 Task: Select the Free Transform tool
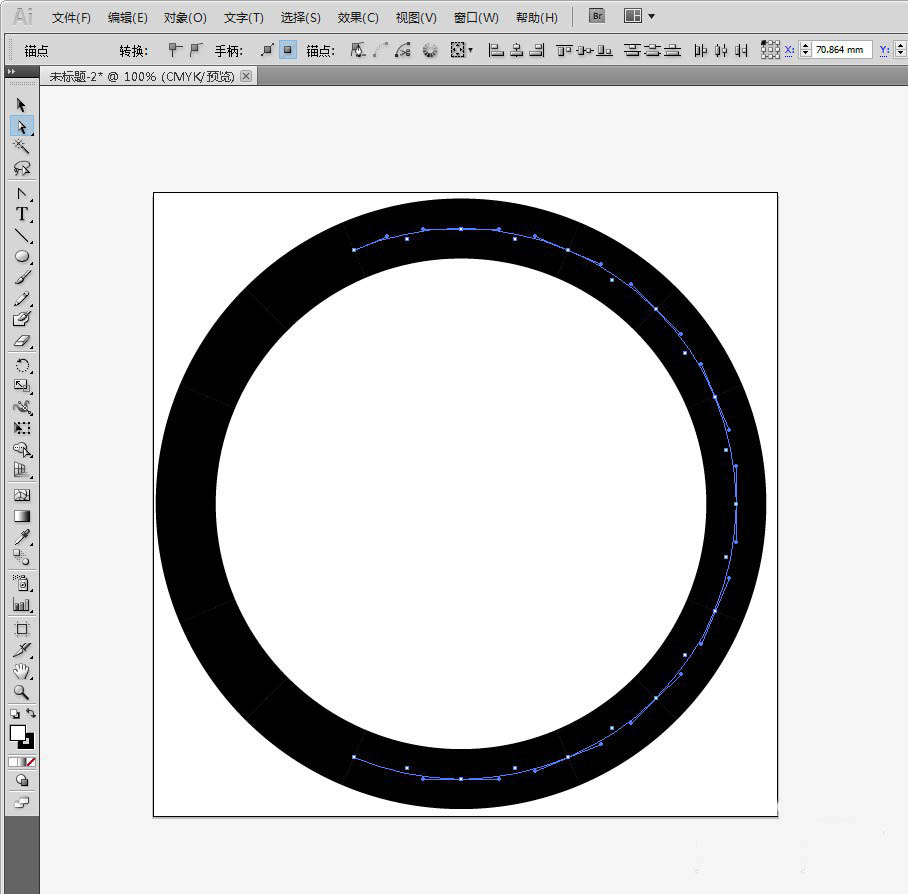point(21,428)
